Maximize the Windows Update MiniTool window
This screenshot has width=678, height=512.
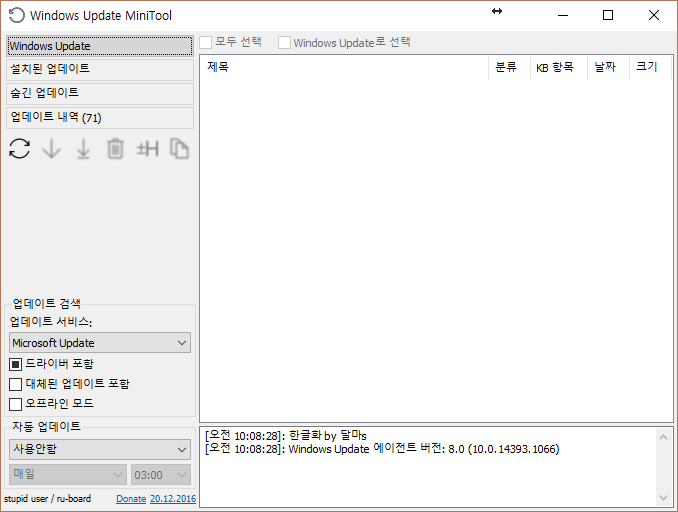click(x=608, y=15)
